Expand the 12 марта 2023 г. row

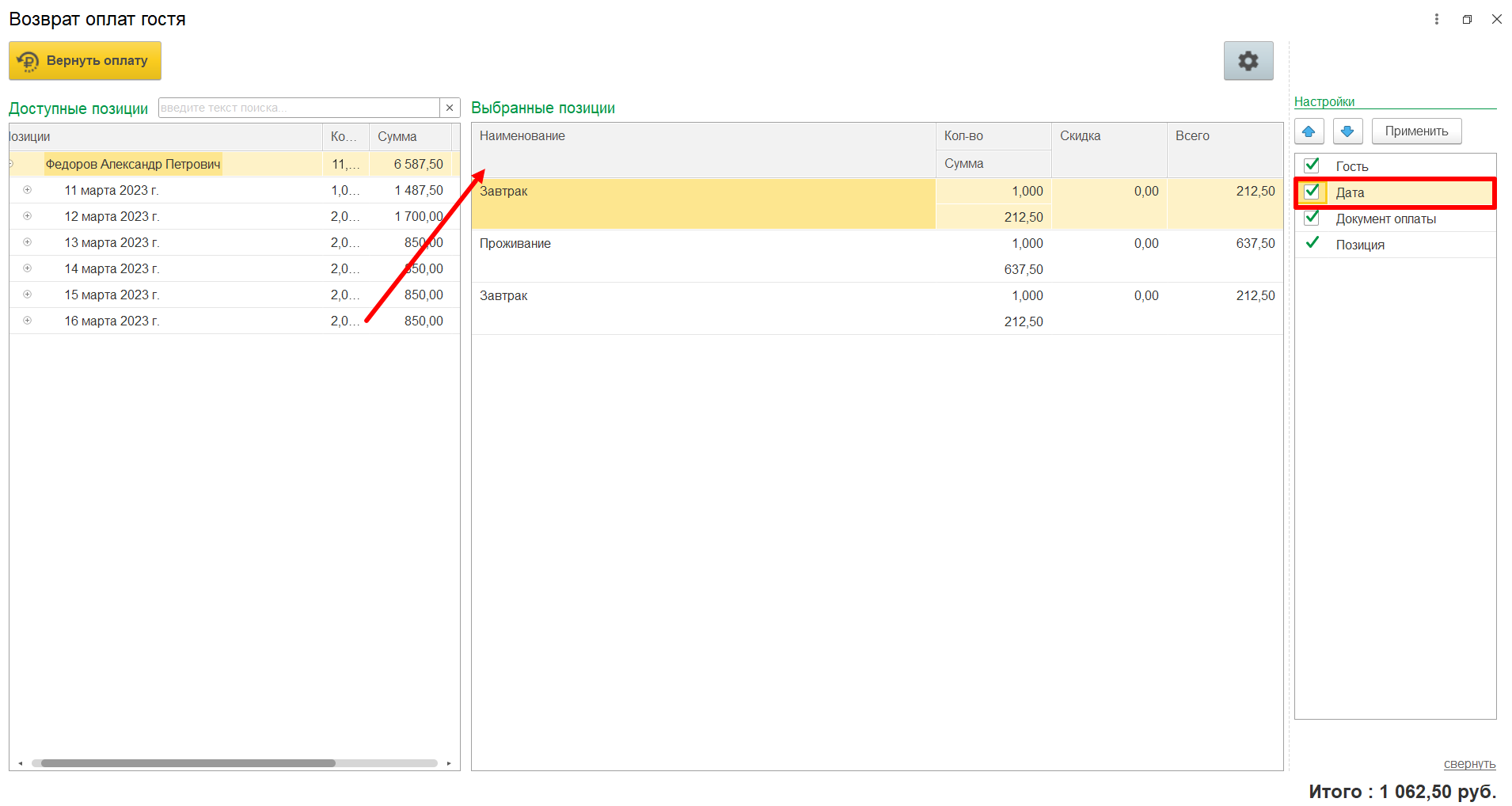tap(27, 216)
